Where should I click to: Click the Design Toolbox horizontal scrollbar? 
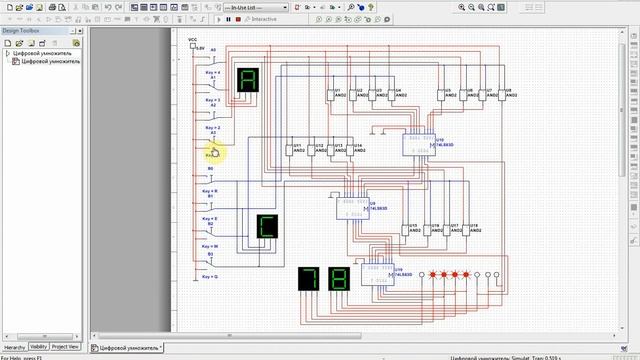click(45, 337)
